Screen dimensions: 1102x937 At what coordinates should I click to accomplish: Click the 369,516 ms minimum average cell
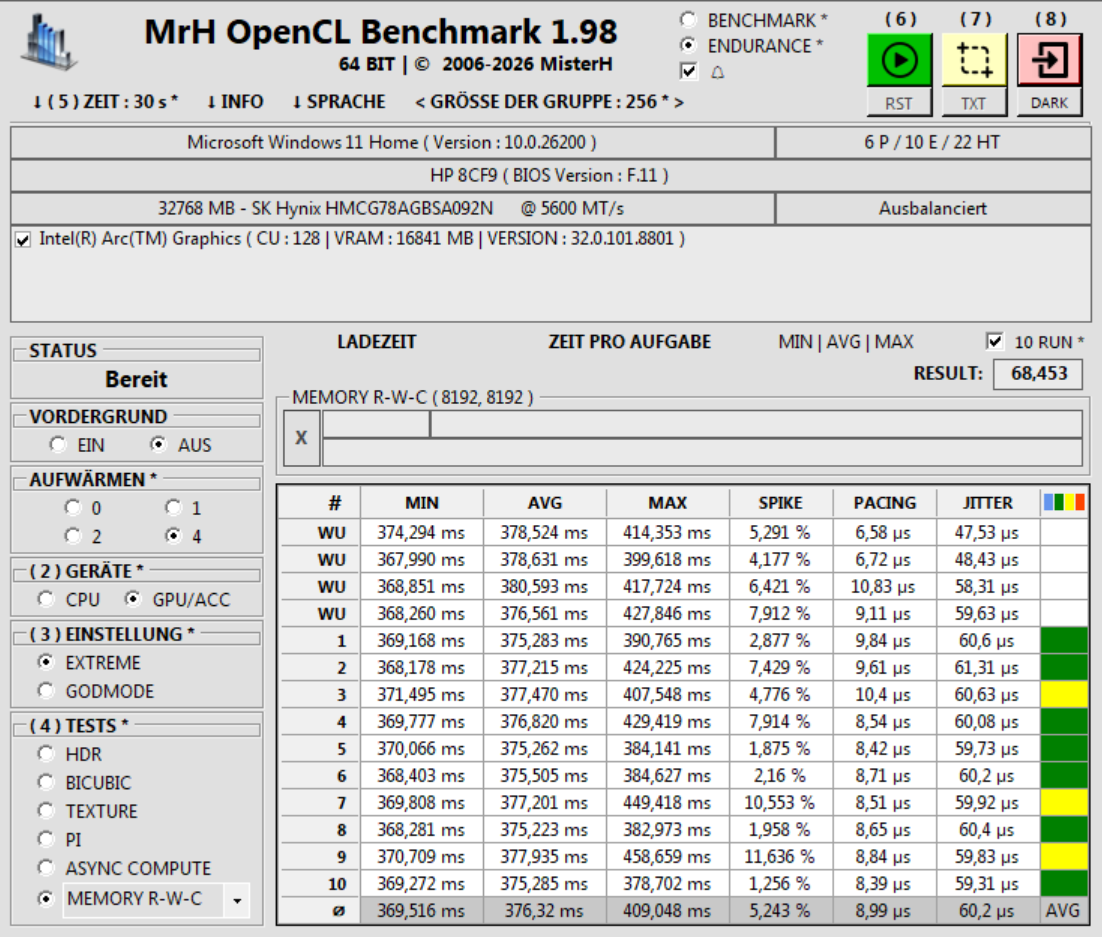point(421,910)
